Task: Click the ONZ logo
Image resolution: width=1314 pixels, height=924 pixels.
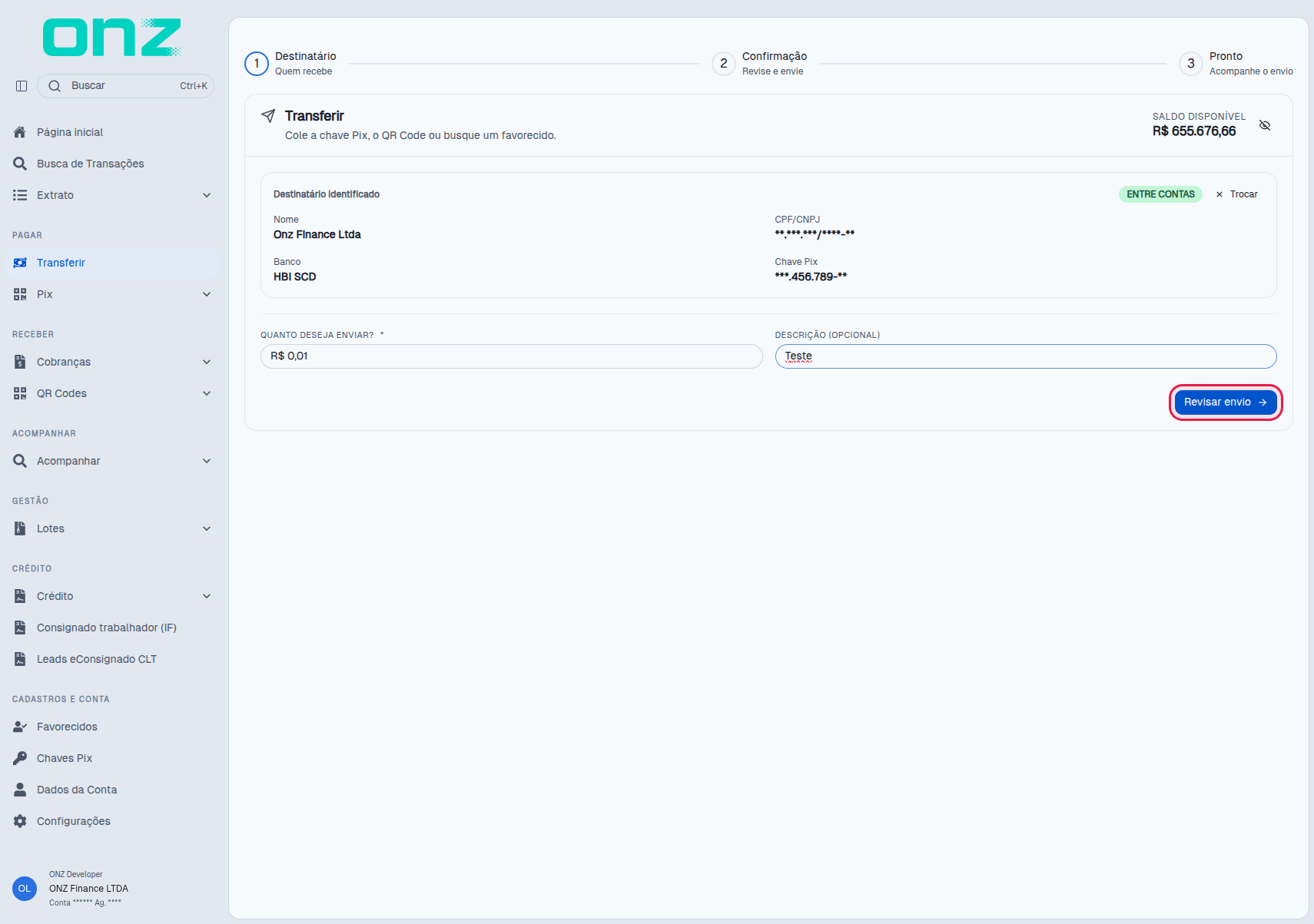Action: (x=112, y=38)
